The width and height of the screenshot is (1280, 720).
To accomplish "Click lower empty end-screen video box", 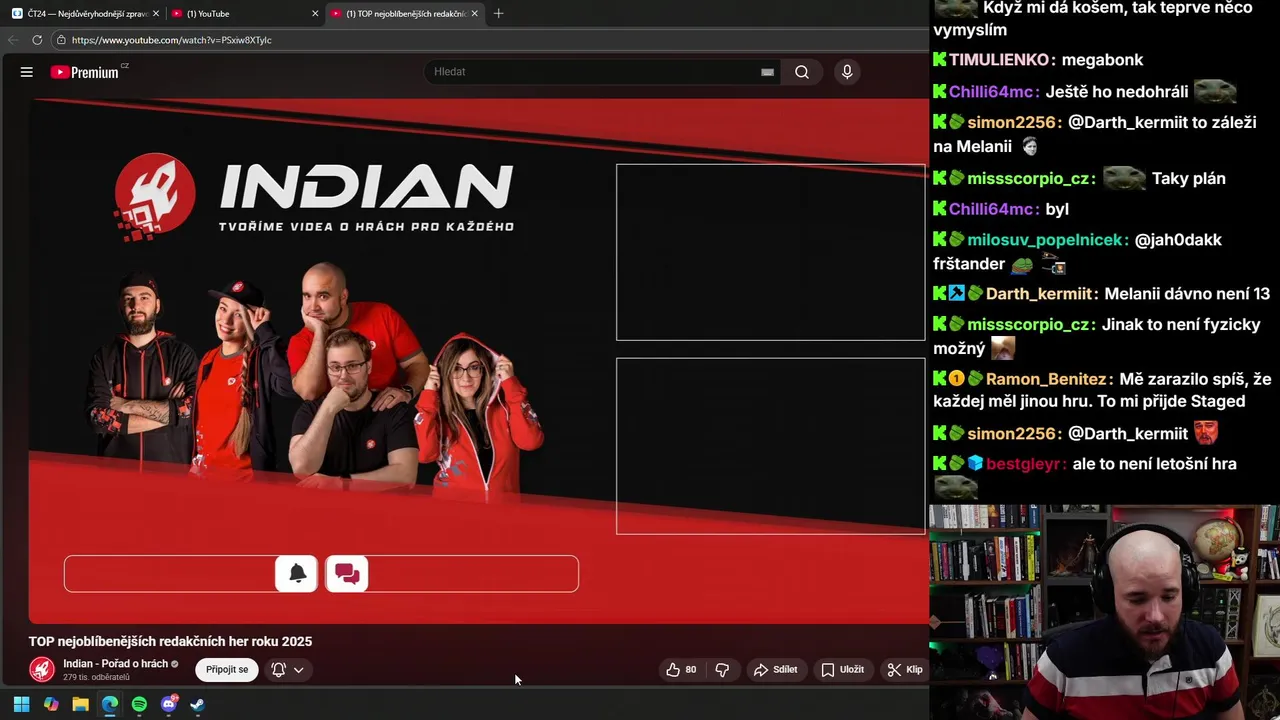I will coord(770,446).
